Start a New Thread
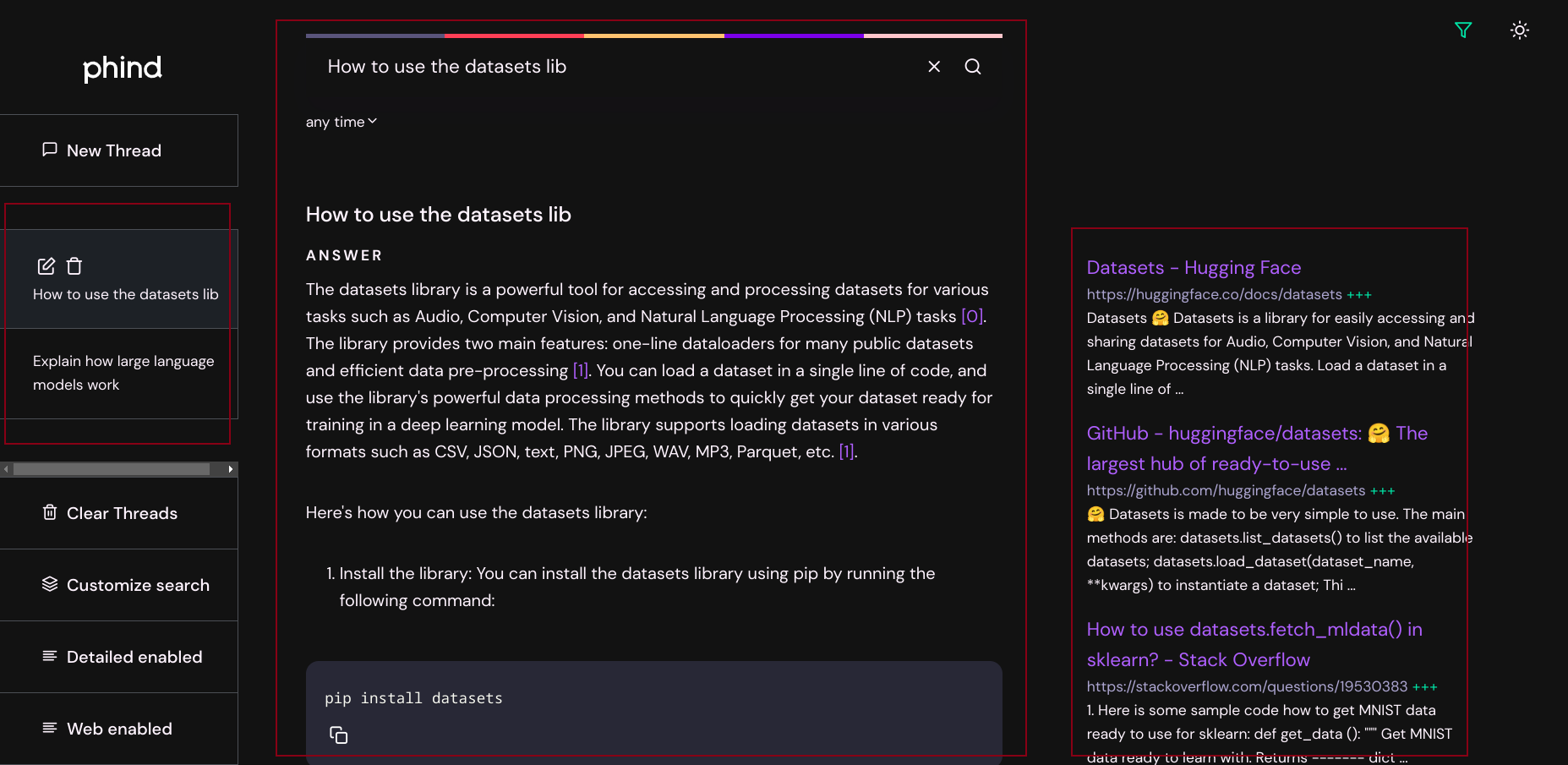The height and width of the screenshot is (765, 1568). (118, 150)
